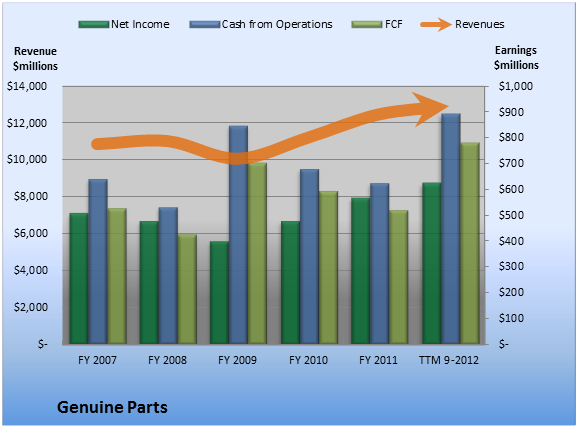
Task: Click the $100 earnings axis value
Action: click(x=511, y=318)
